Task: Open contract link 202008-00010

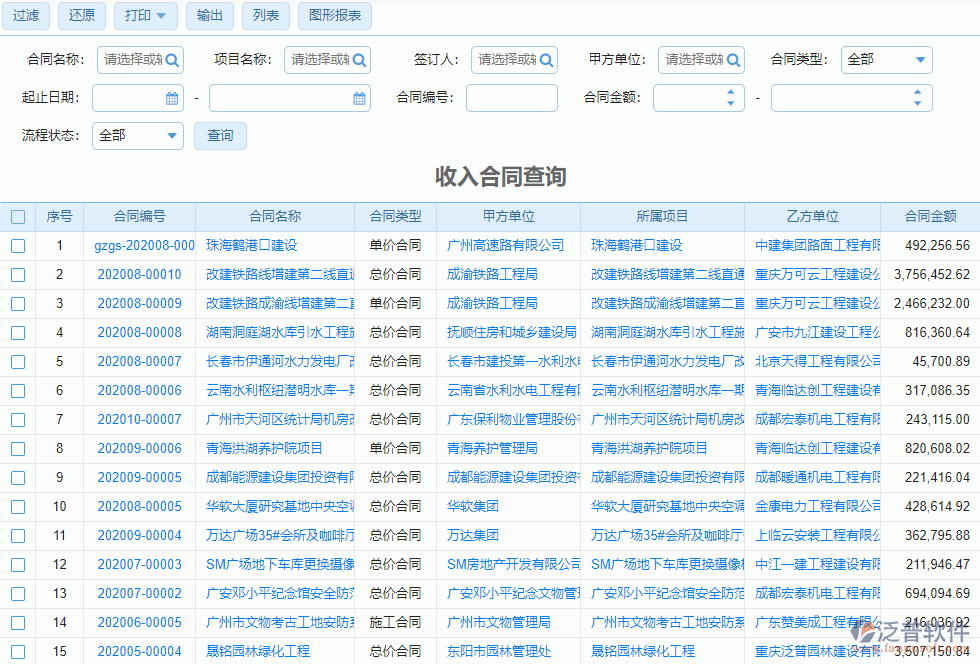Action: pos(137,274)
